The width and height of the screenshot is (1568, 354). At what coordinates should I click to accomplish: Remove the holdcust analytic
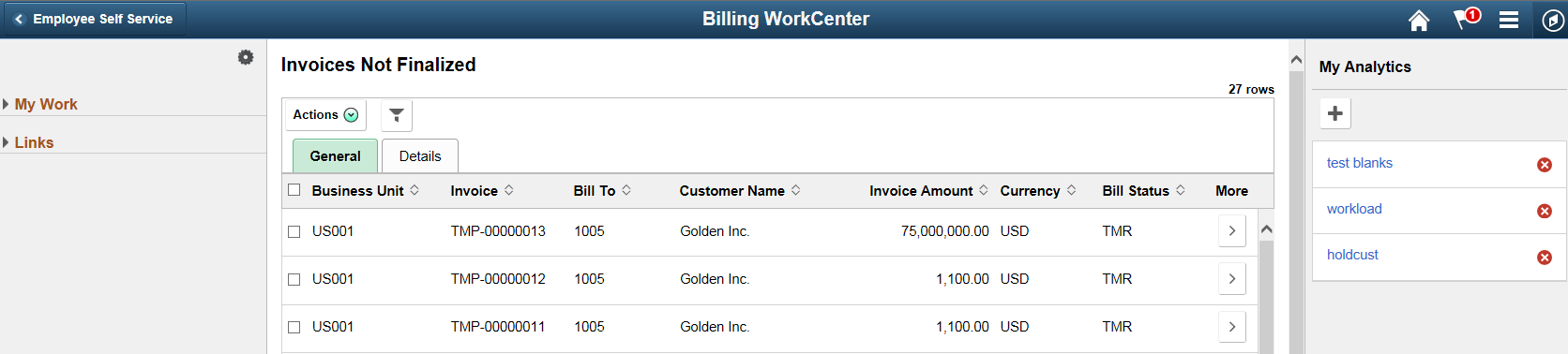pos(1545,258)
